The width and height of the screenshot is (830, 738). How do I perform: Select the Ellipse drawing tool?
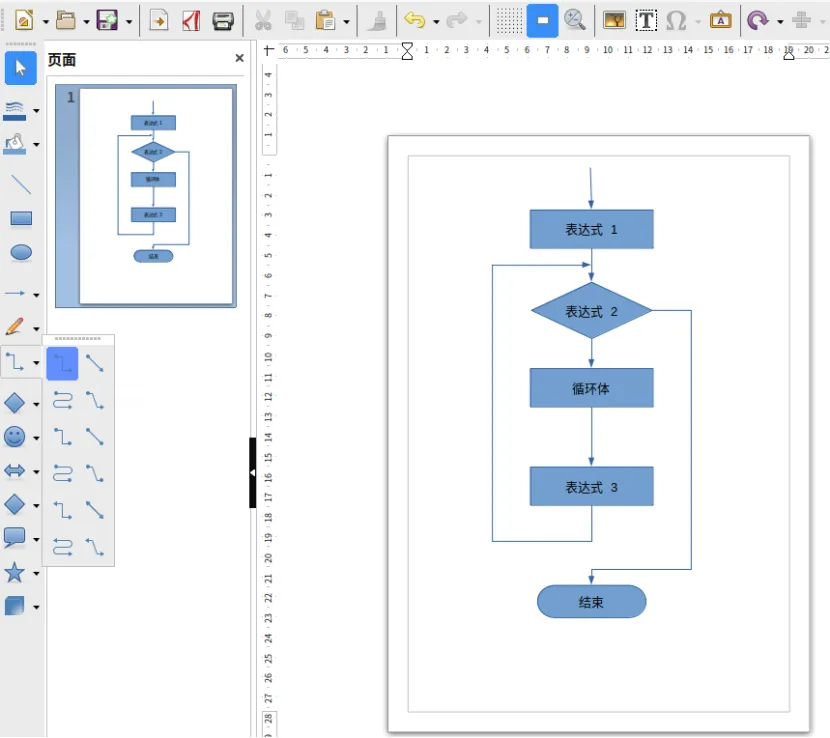(x=21, y=253)
